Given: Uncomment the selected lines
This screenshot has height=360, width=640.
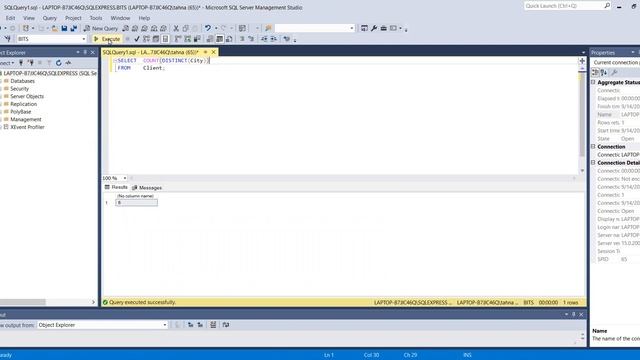Looking at the screenshot, I should point(251,39).
